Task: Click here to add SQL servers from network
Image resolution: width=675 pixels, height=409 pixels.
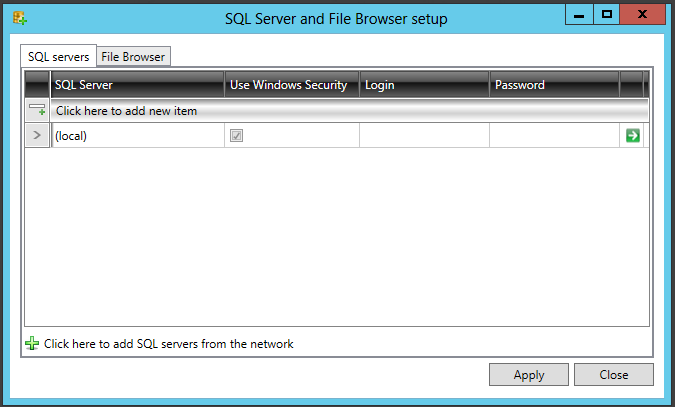Action: 168,344
